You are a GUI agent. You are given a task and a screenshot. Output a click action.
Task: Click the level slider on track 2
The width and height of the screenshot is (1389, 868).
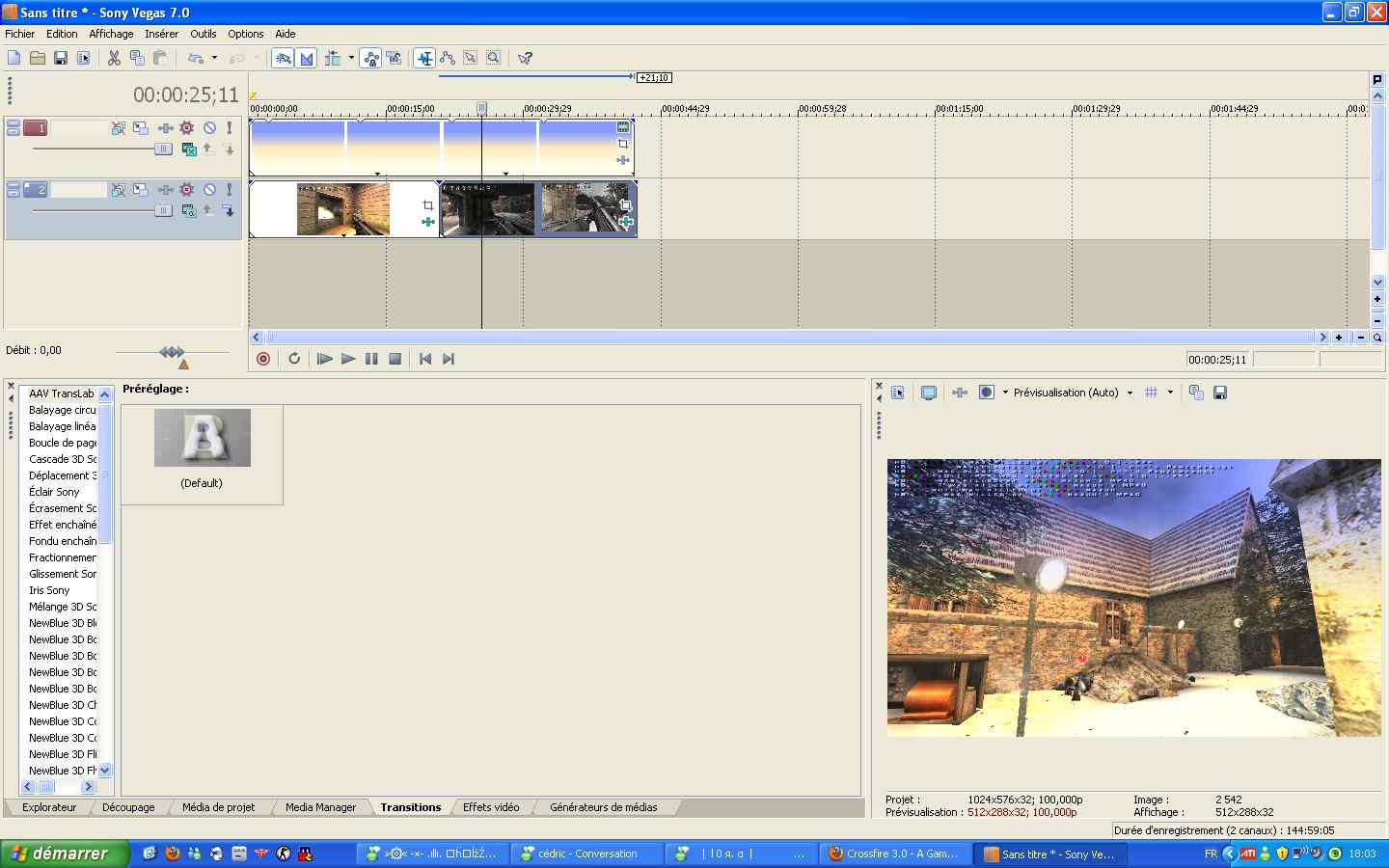tap(163, 211)
